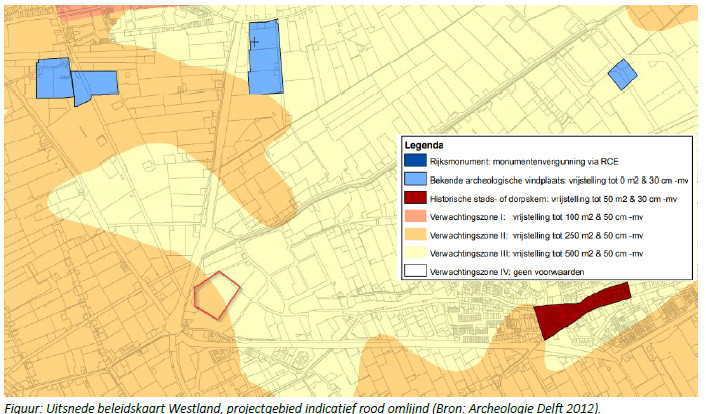Click the dark red historic village core area
Viewport: 706px width, 414px height.
coord(581,311)
